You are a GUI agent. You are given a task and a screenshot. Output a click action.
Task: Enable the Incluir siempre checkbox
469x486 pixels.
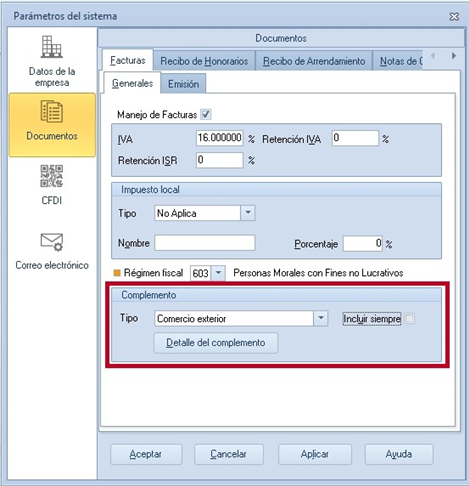tap(409, 319)
